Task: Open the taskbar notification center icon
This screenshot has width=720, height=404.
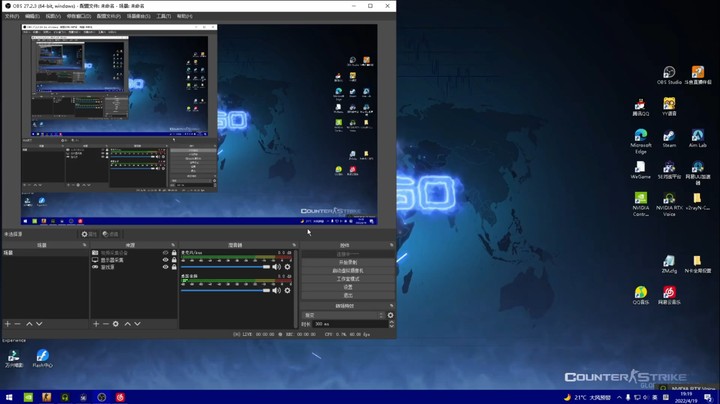Action: tap(708, 398)
